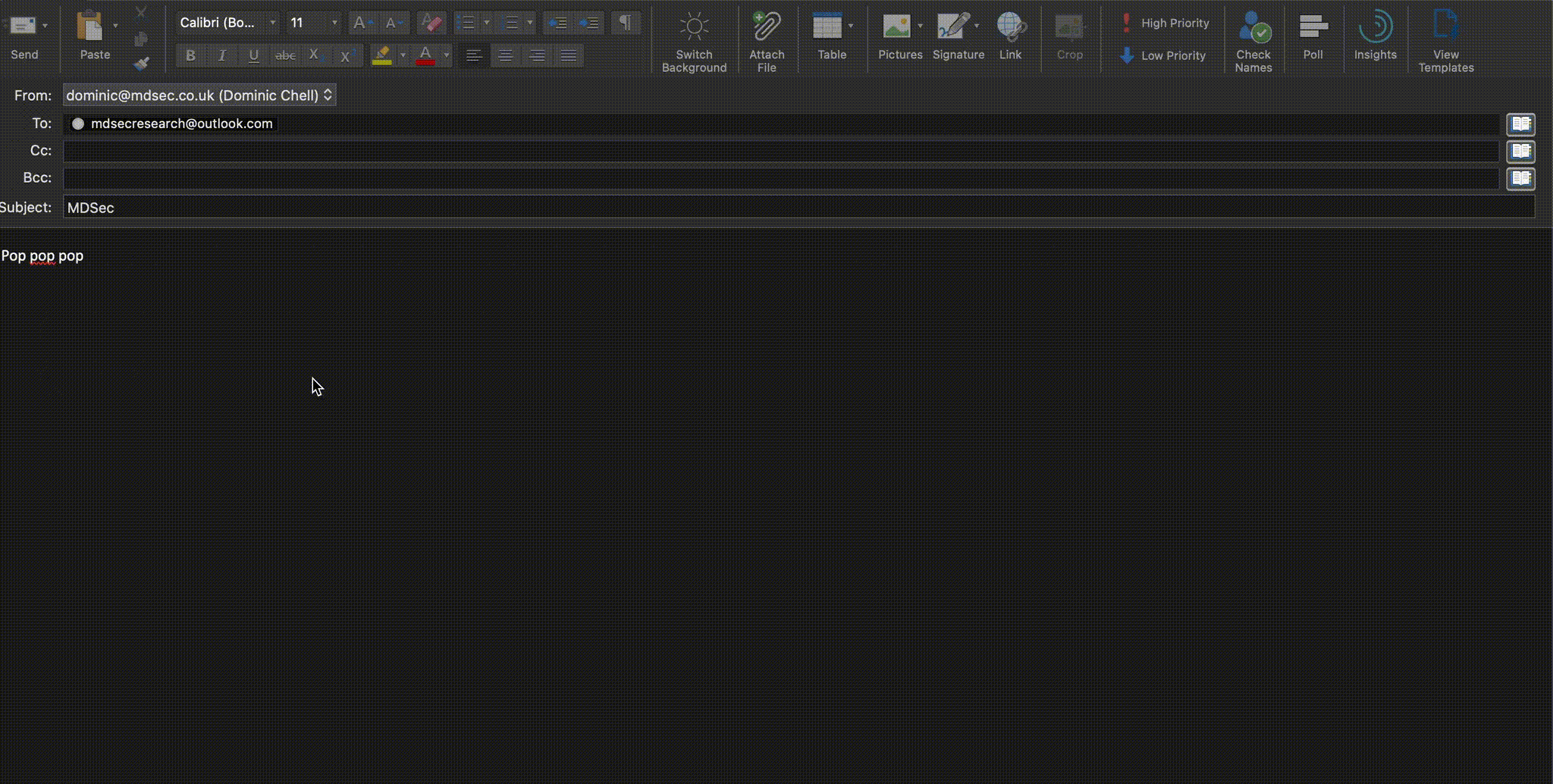Toggle bold formatting
This screenshot has width=1553, height=784.
point(190,55)
